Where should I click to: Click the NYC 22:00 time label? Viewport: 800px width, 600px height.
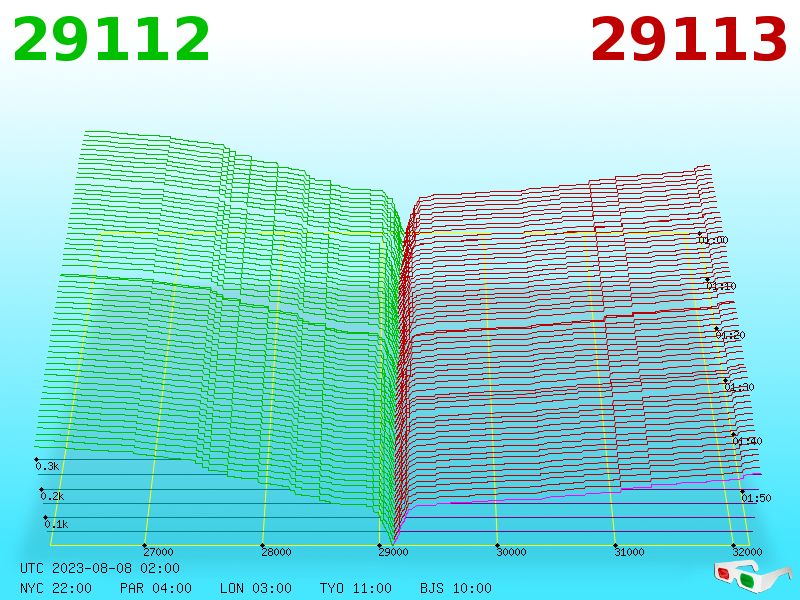(x=56, y=588)
